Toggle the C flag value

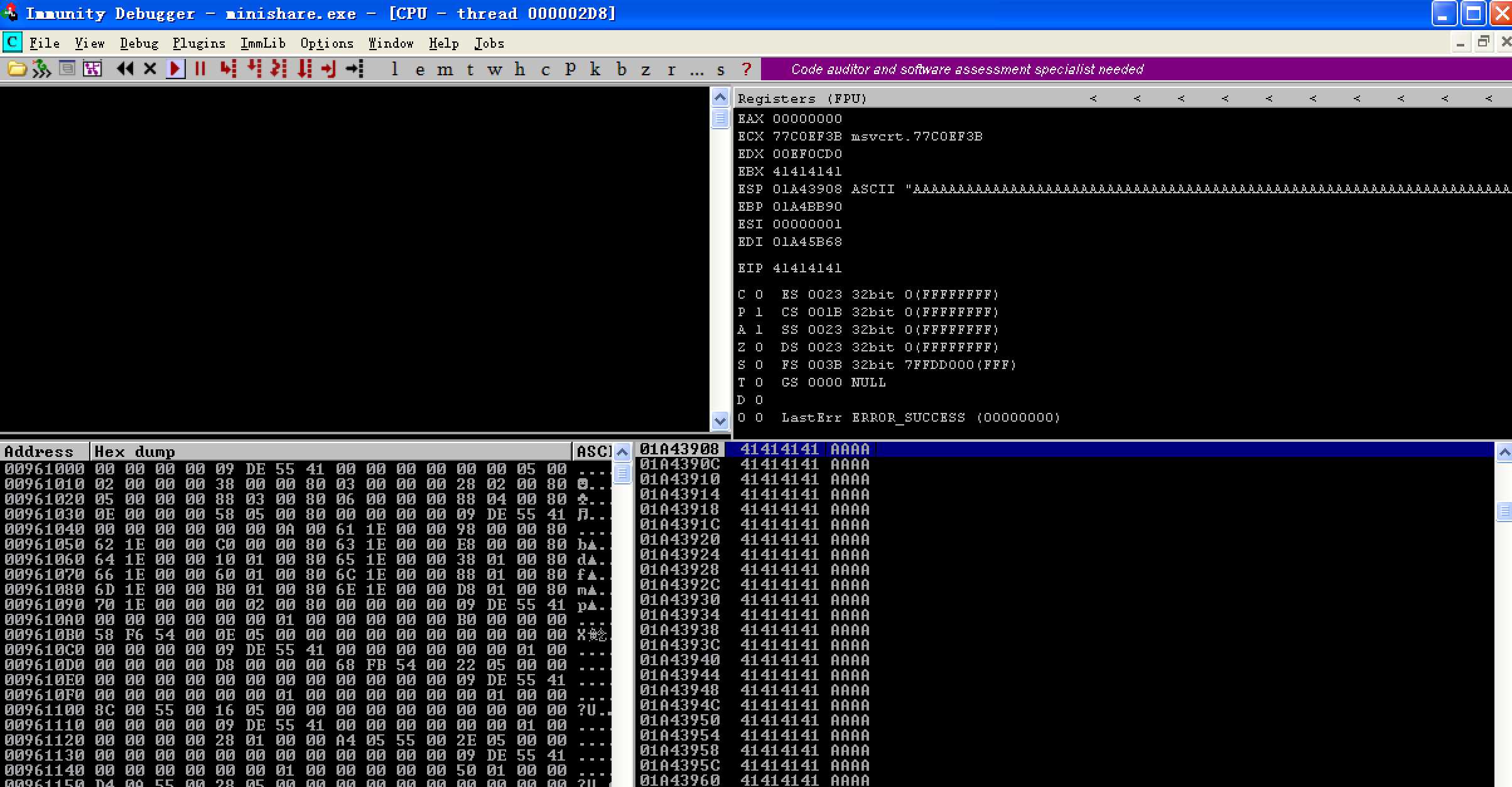click(759, 294)
